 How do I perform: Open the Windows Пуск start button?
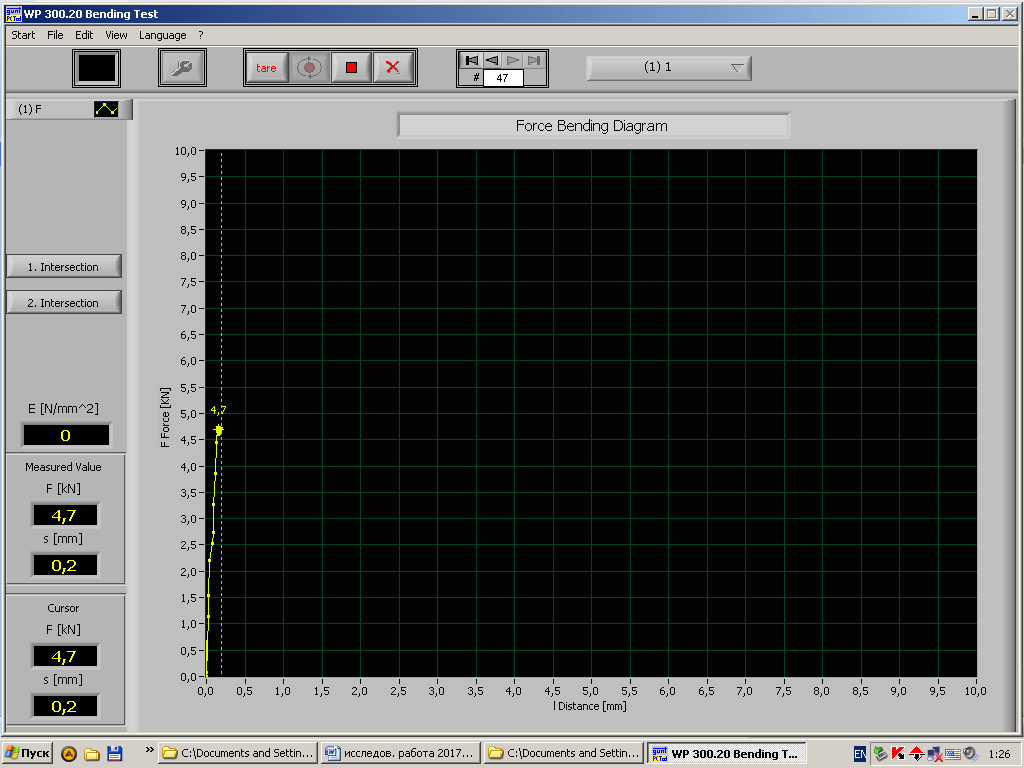click(27, 753)
